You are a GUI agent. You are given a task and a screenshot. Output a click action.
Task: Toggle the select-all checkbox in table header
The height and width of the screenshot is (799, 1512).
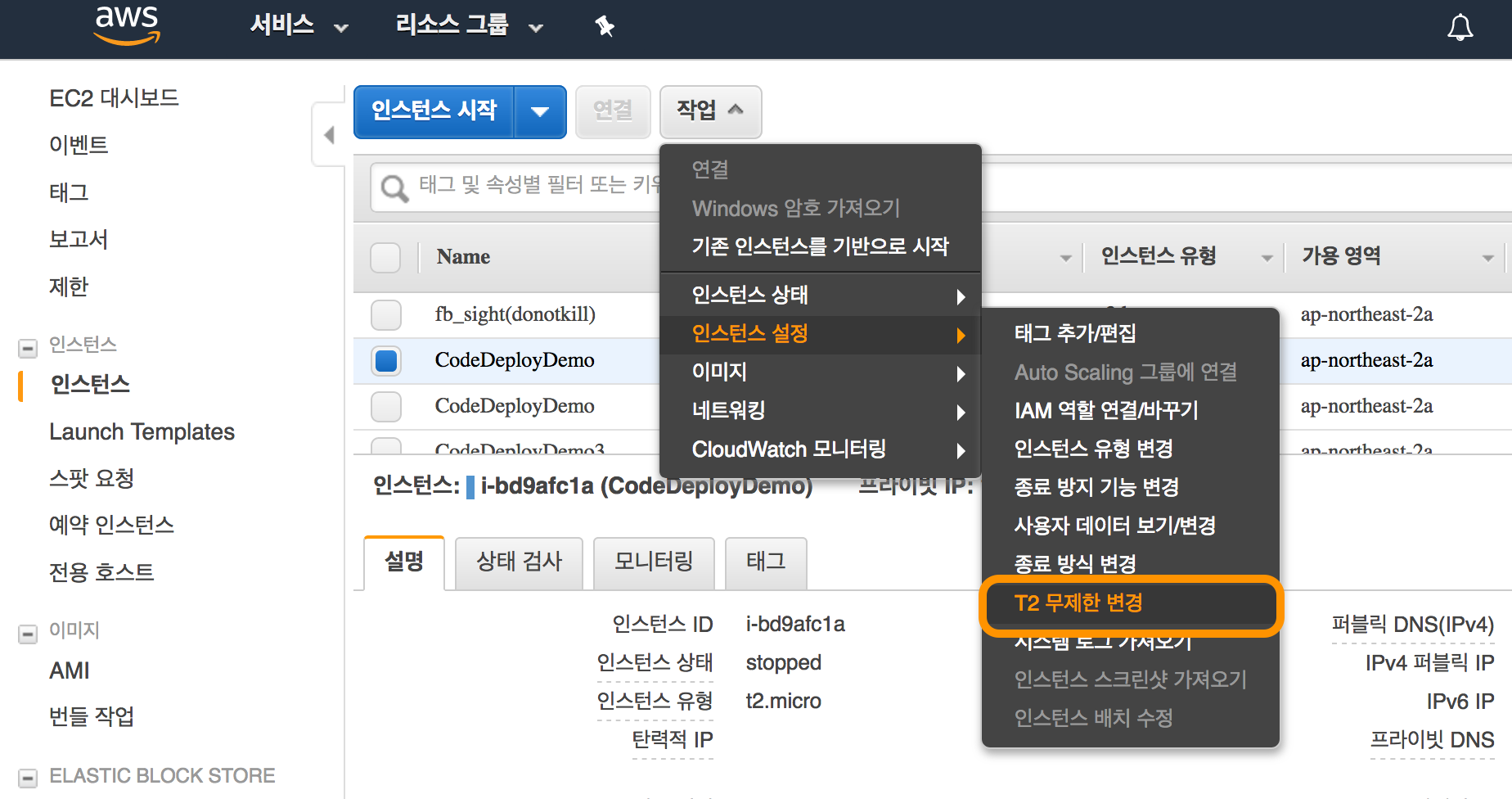tap(385, 257)
